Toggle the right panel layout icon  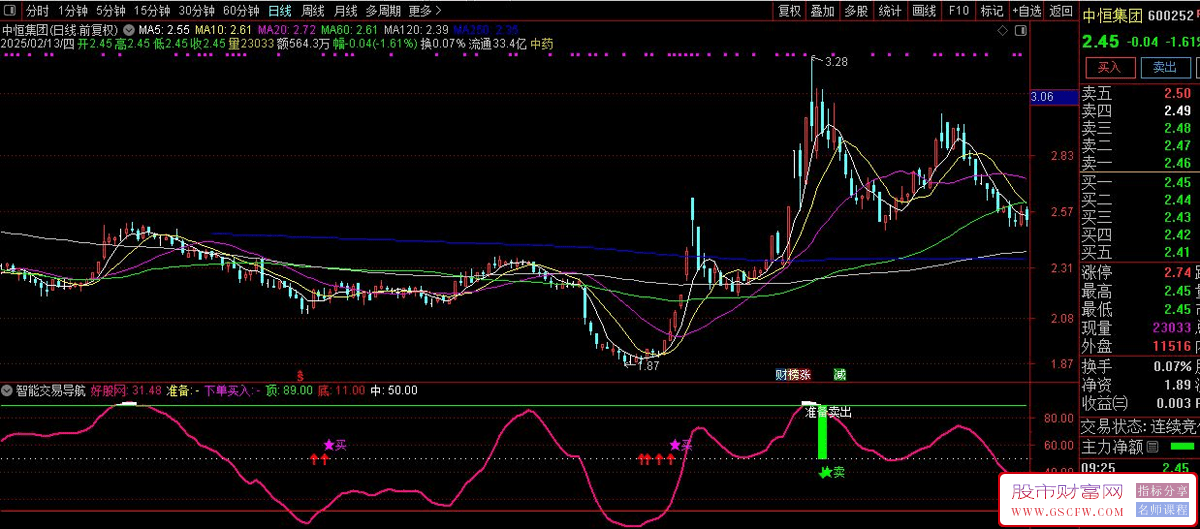point(1022,32)
